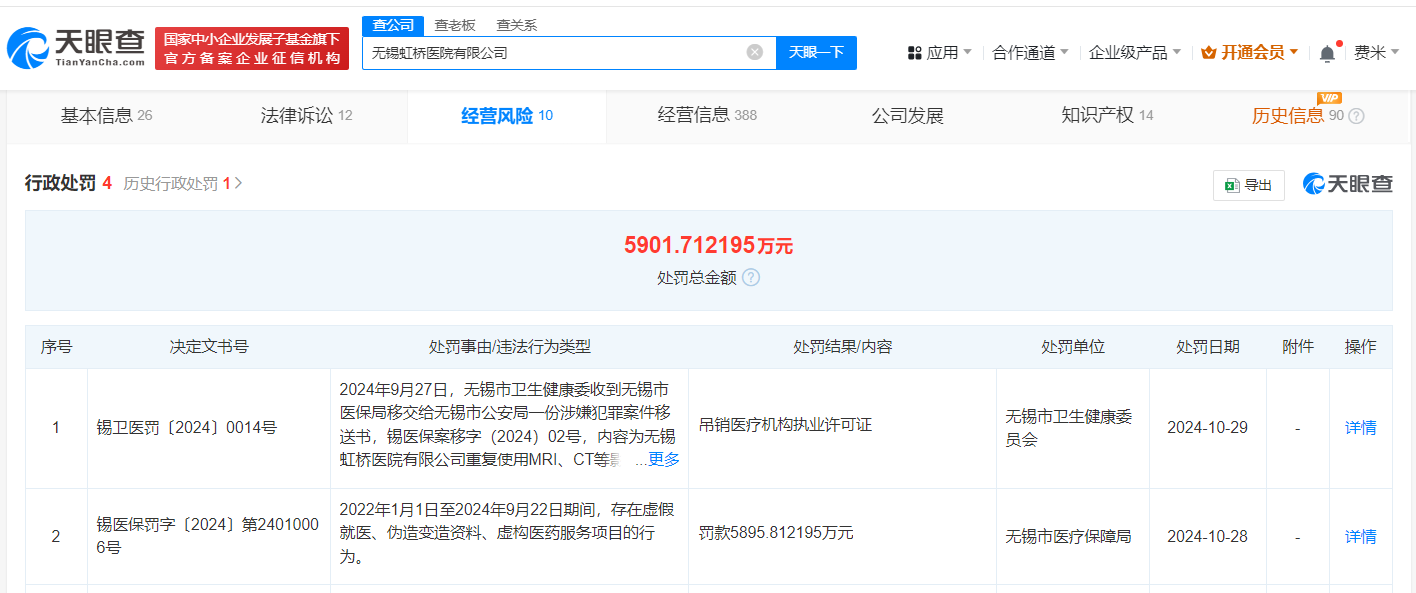Open the 公司发展 tab
This screenshot has width=1416, height=593.
click(907, 116)
